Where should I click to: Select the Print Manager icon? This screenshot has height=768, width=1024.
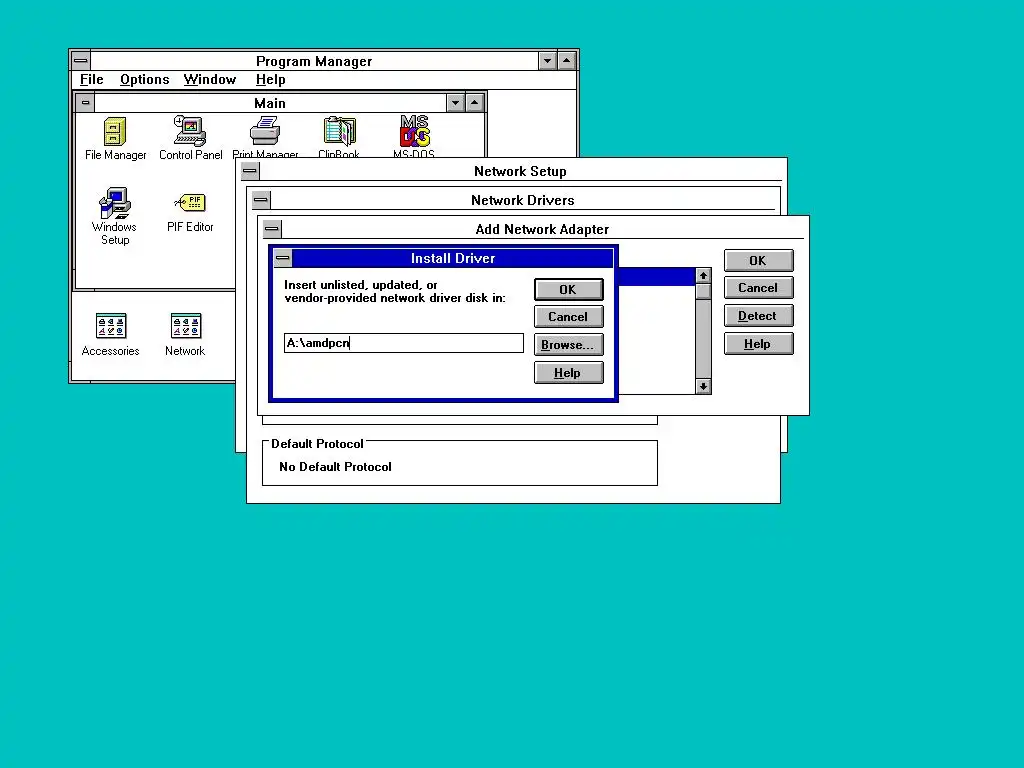(x=265, y=137)
